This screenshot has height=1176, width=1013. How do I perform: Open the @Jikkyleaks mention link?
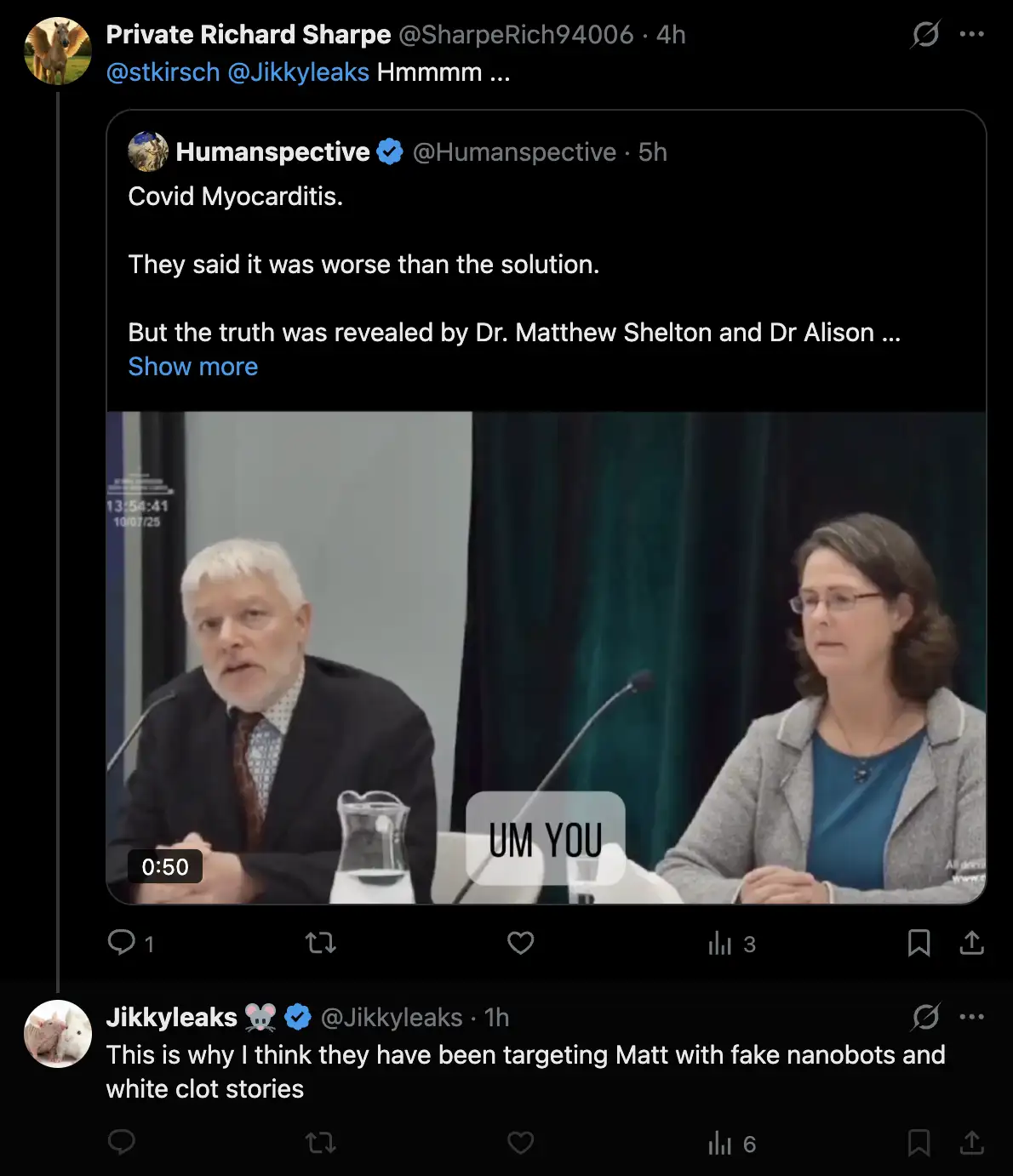[x=298, y=72]
